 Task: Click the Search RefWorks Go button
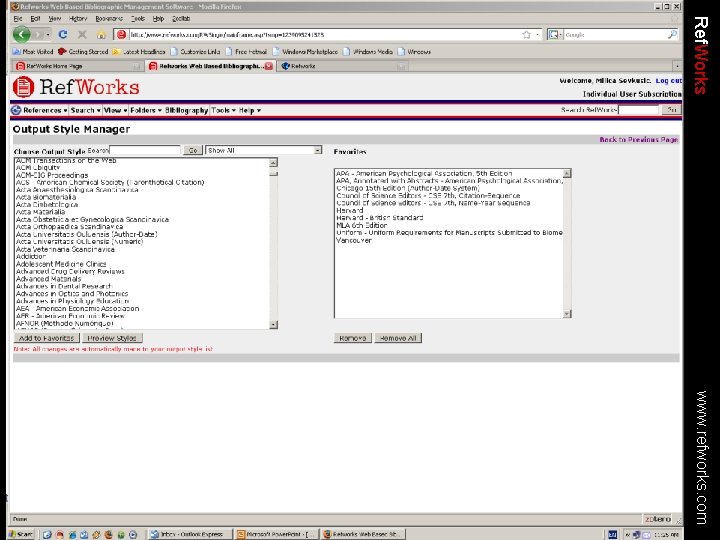(671, 110)
